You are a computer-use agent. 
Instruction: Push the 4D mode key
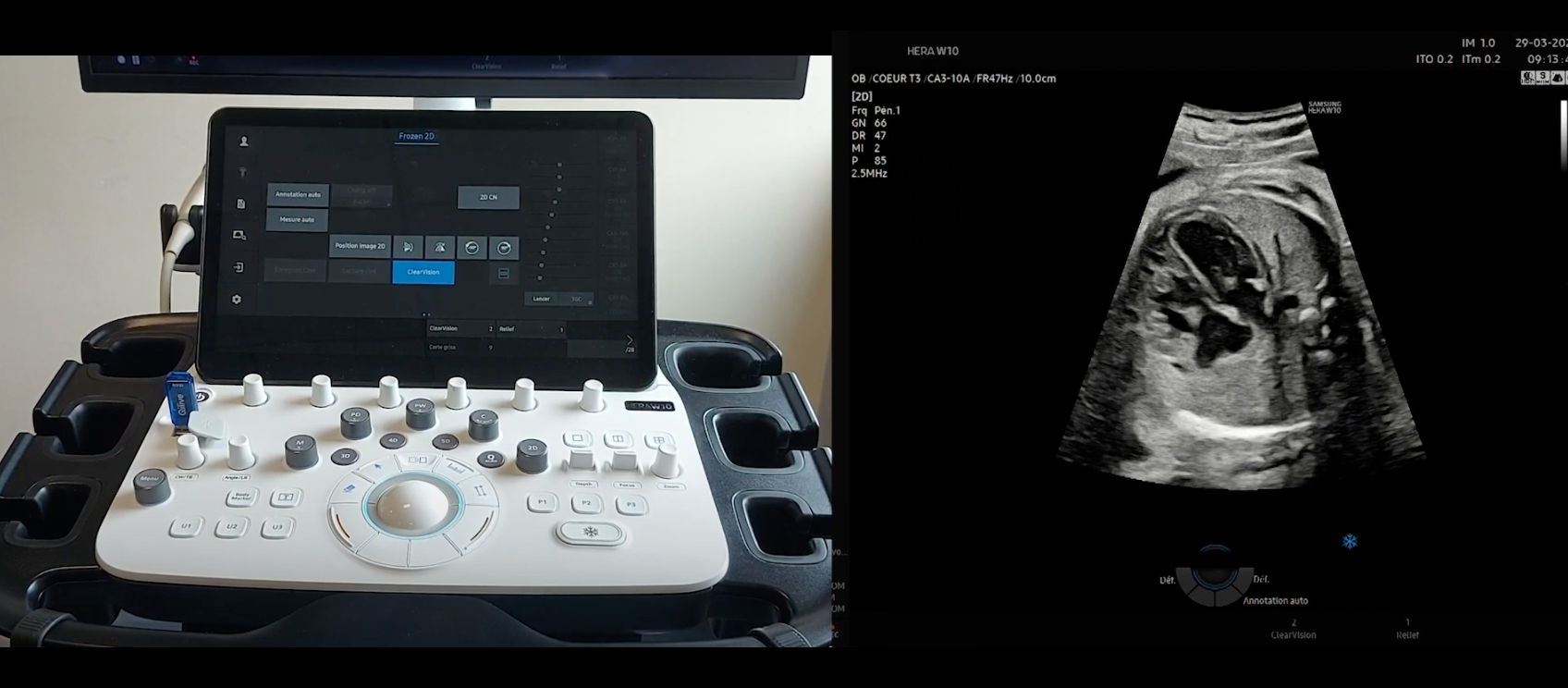[393, 440]
